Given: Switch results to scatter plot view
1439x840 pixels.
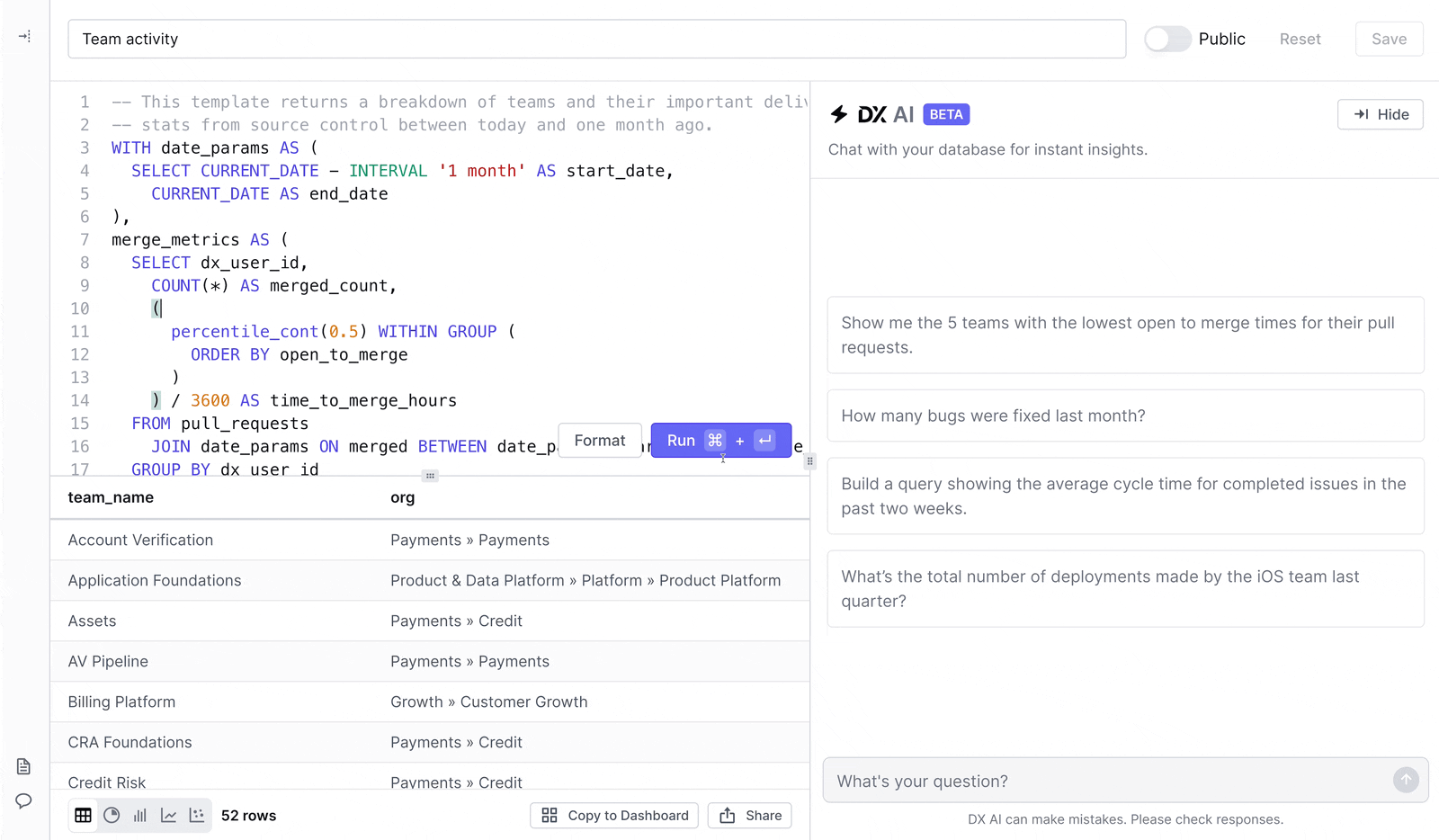Looking at the screenshot, I should pos(197,816).
